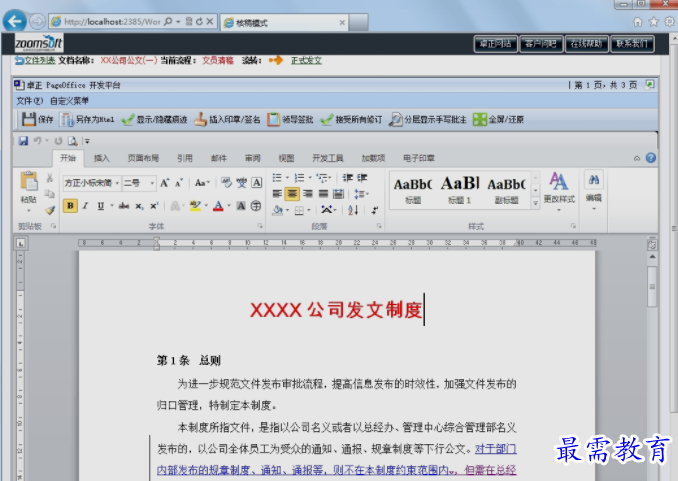The image size is (678, 481).
Task: Click paragraph shading paint bucket swatch
Action: (x=278, y=210)
